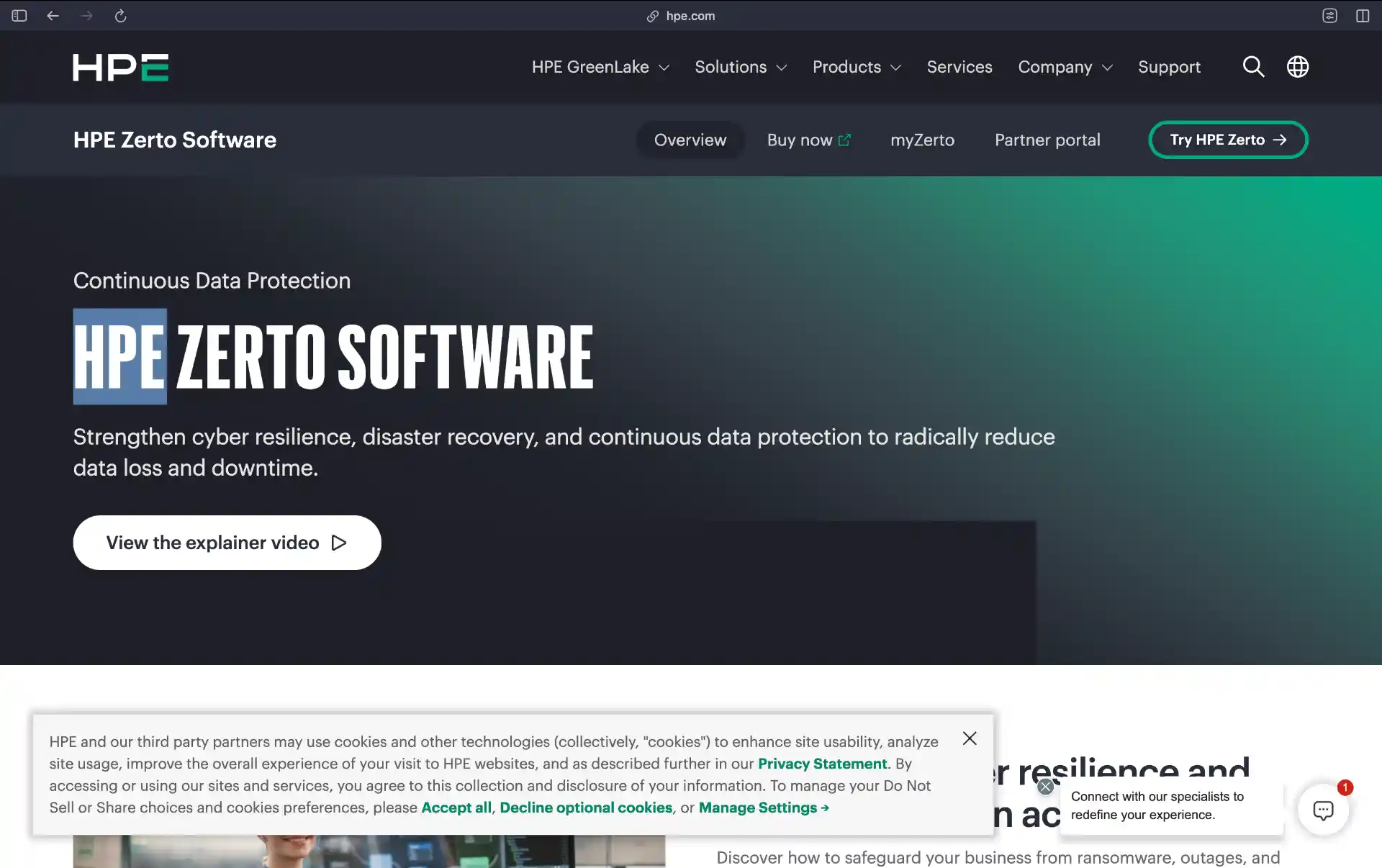This screenshot has width=1382, height=868.
Task: Open the chat specialist bubble icon
Action: pyautogui.click(x=1324, y=810)
